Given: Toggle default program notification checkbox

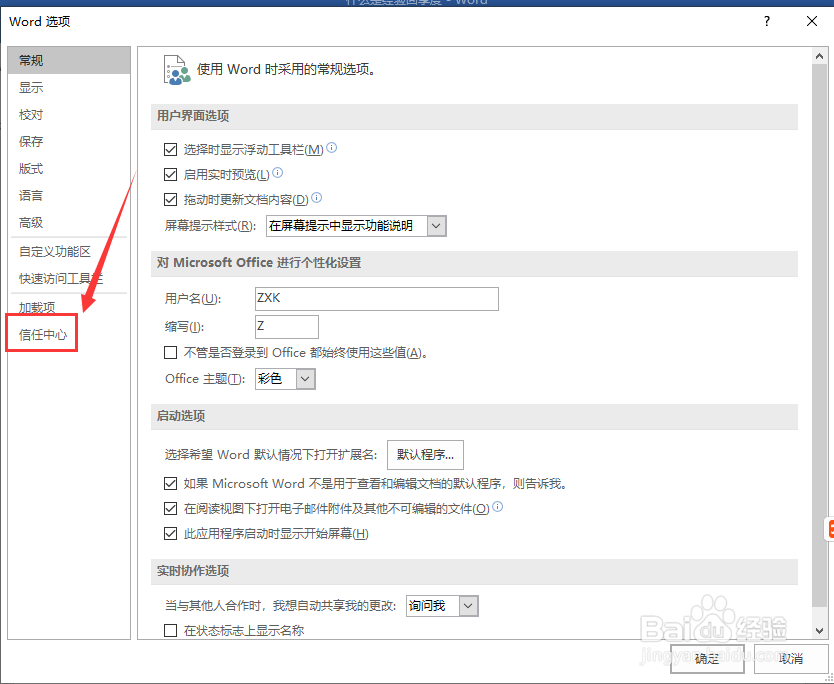Looking at the screenshot, I should pyautogui.click(x=170, y=483).
